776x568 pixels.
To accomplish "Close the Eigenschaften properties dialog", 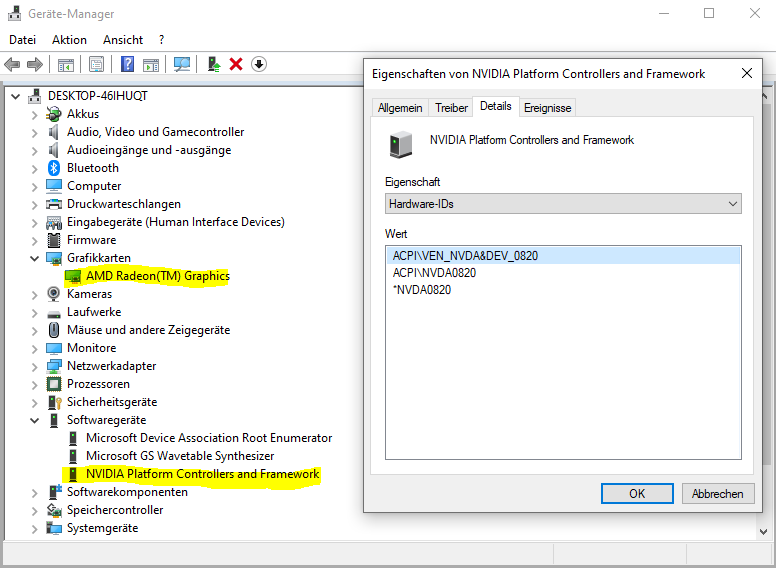I will coord(747,74).
